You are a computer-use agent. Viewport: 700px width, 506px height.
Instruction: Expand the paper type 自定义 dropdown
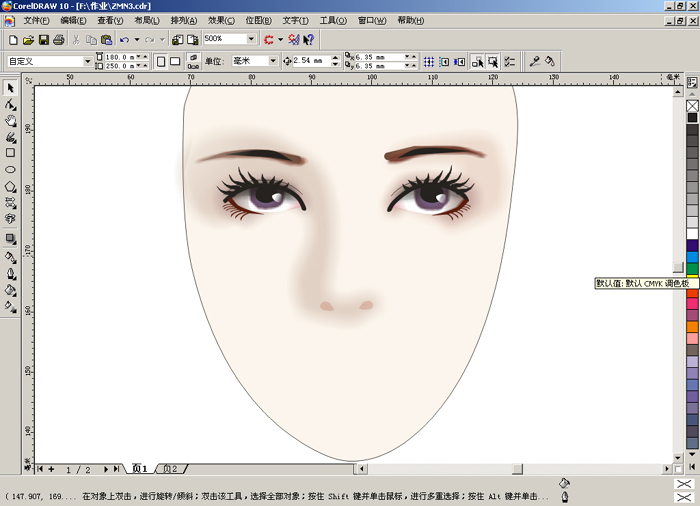click(x=88, y=61)
